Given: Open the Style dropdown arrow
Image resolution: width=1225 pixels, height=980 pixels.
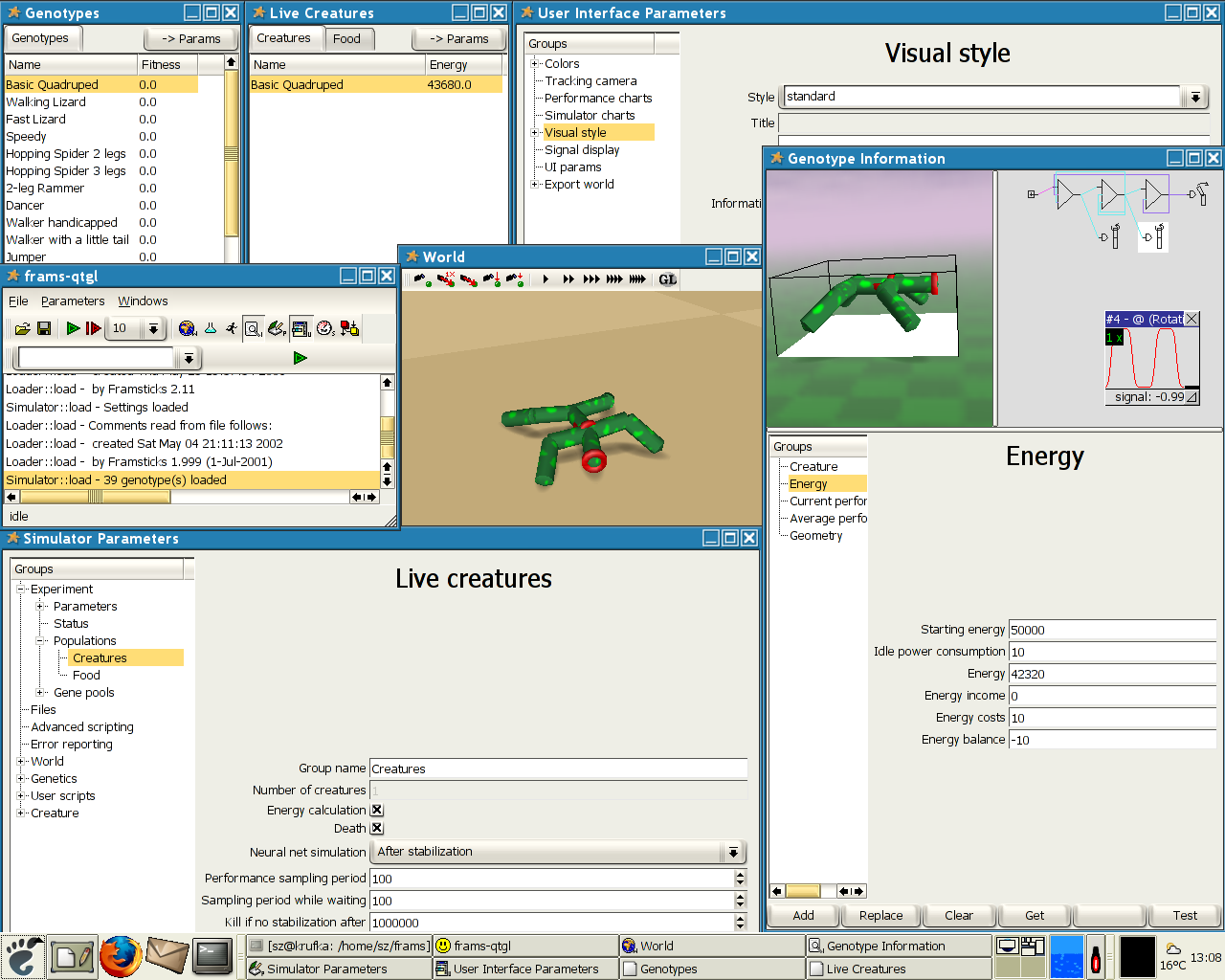Looking at the screenshot, I should pyautogui.click(x=1195, y=97).
